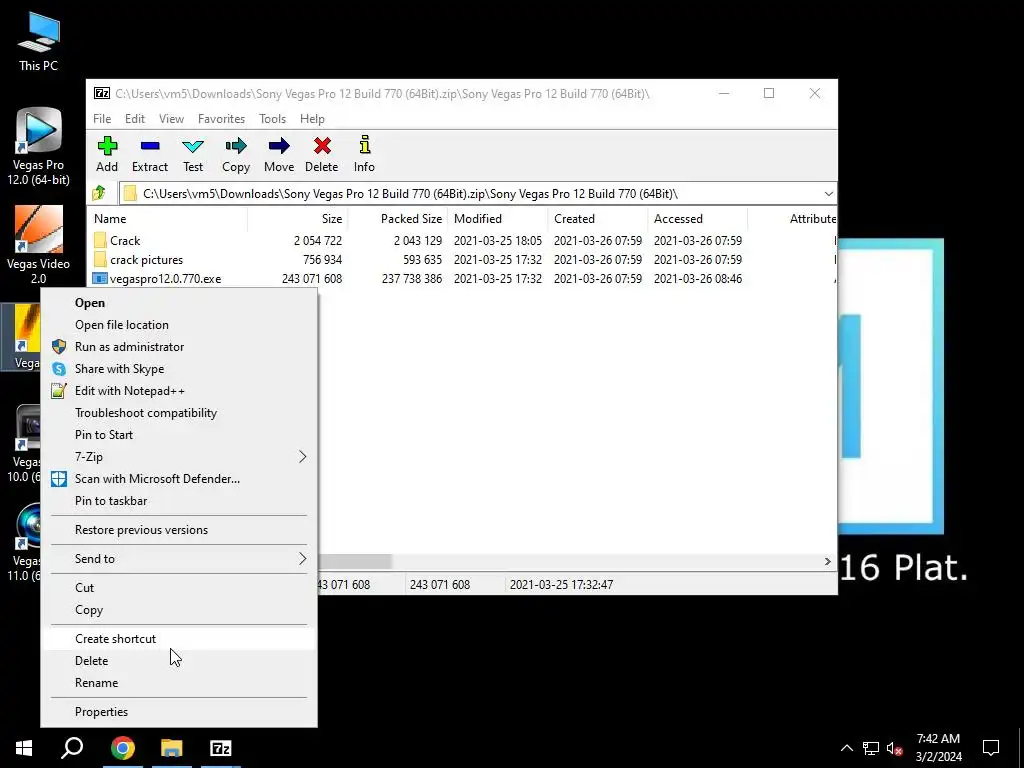Open Google Chrome from taskbar
Image resolution: width=1024 pixels, height=768 pixels.
coord(123,748)
